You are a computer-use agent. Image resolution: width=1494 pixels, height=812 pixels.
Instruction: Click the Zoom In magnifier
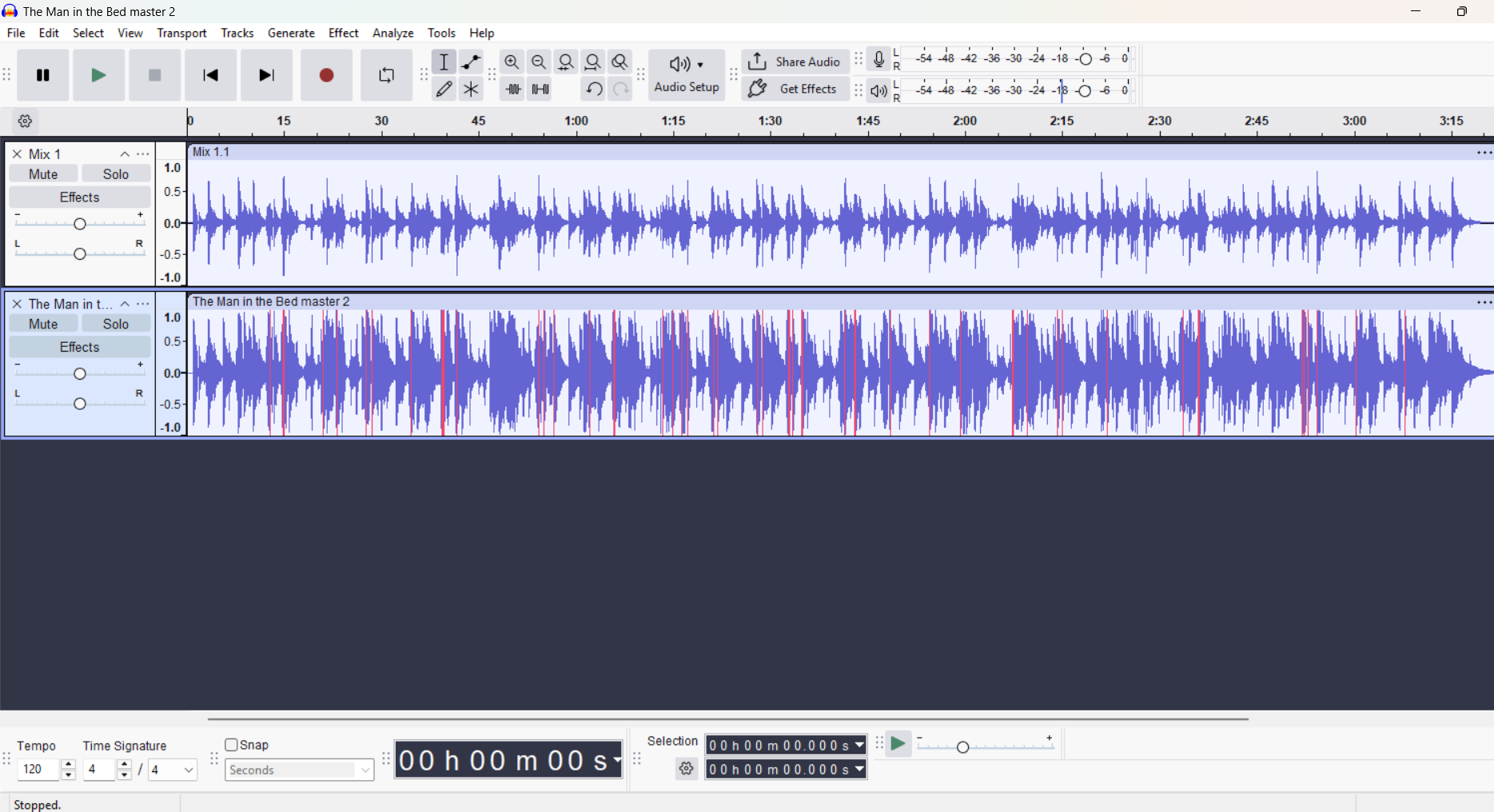(x=512, y=62)
